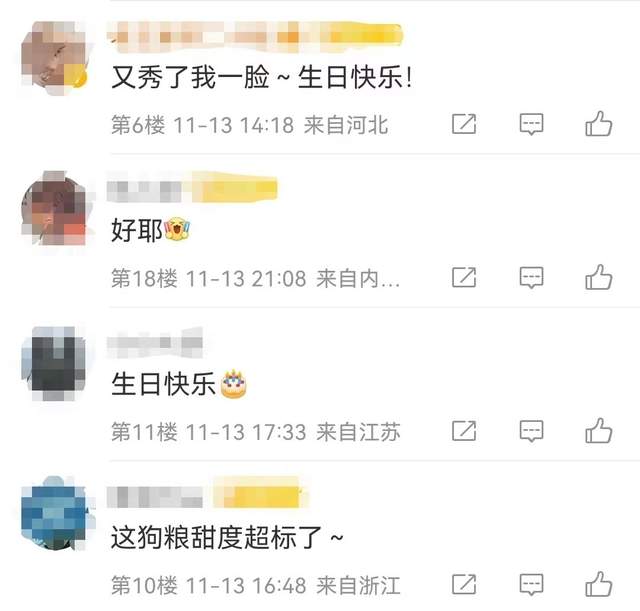
Task: Share the 第10楼 comment from 浙江
Action: pyautogui.click(x=464, y=584)
